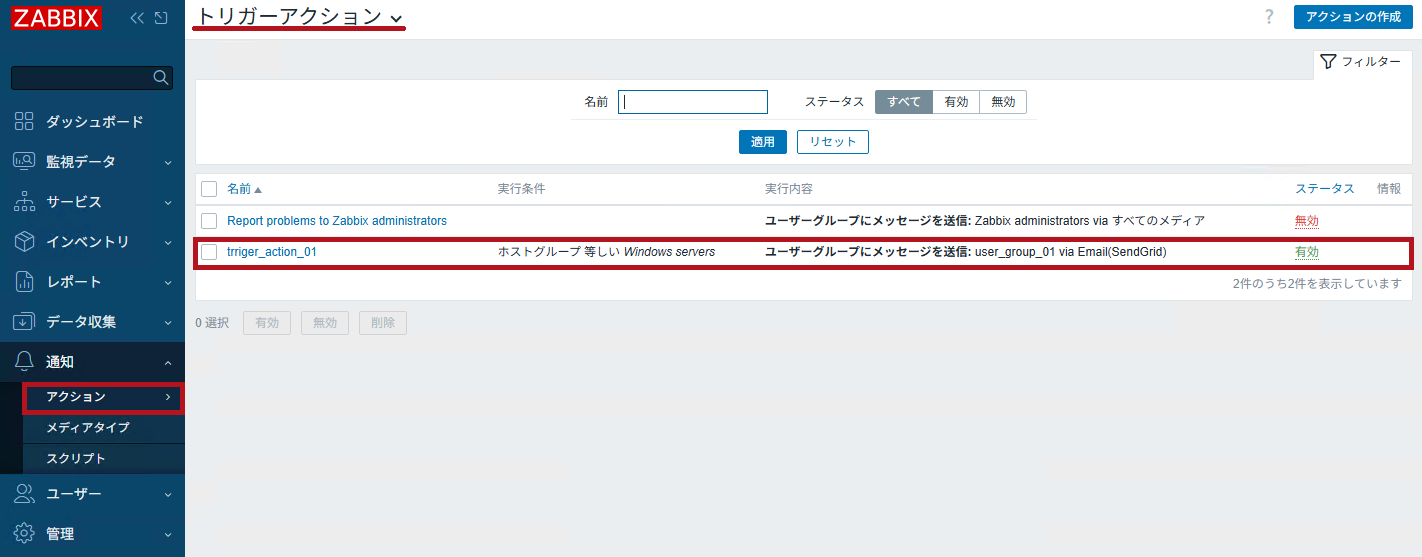
Task: Expand the 監視データ menu chevron
Action: 168,162
